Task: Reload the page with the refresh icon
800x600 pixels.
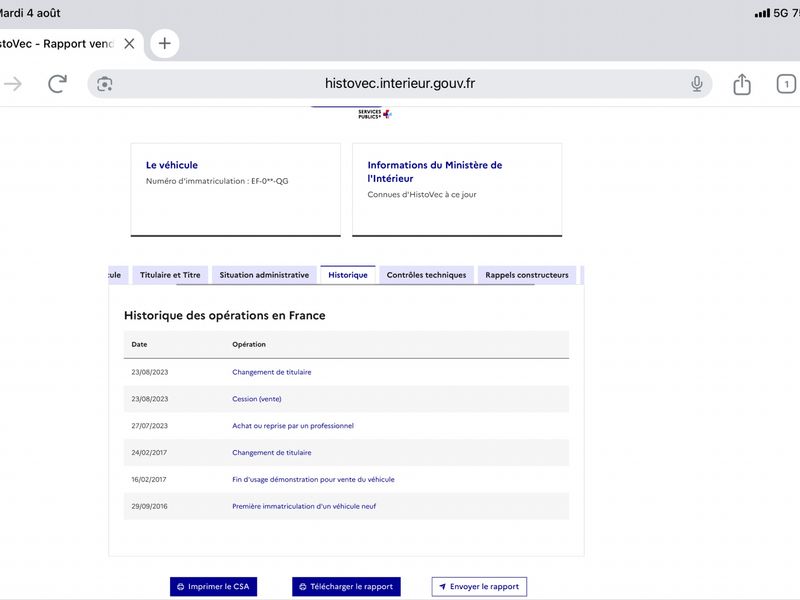Action: [x=57, y=84]
